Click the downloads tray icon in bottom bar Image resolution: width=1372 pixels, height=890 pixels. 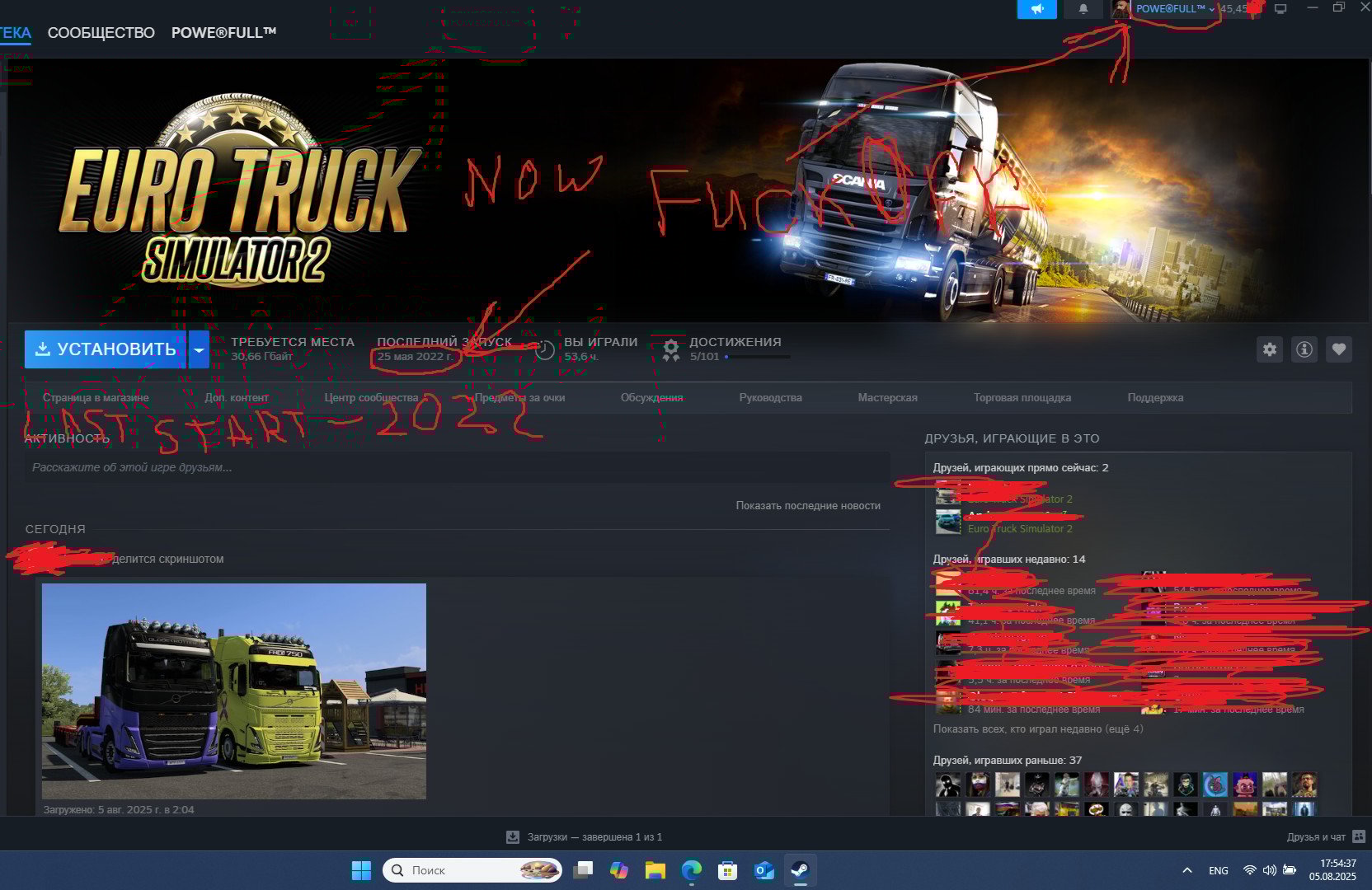512,836
